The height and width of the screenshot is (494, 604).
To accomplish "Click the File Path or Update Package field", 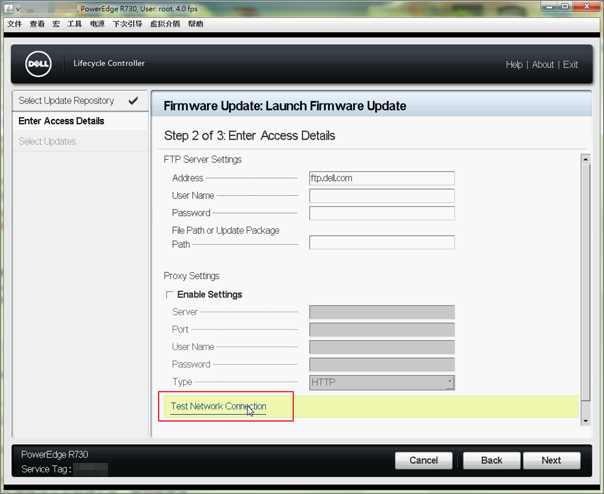I will [382, 242].
